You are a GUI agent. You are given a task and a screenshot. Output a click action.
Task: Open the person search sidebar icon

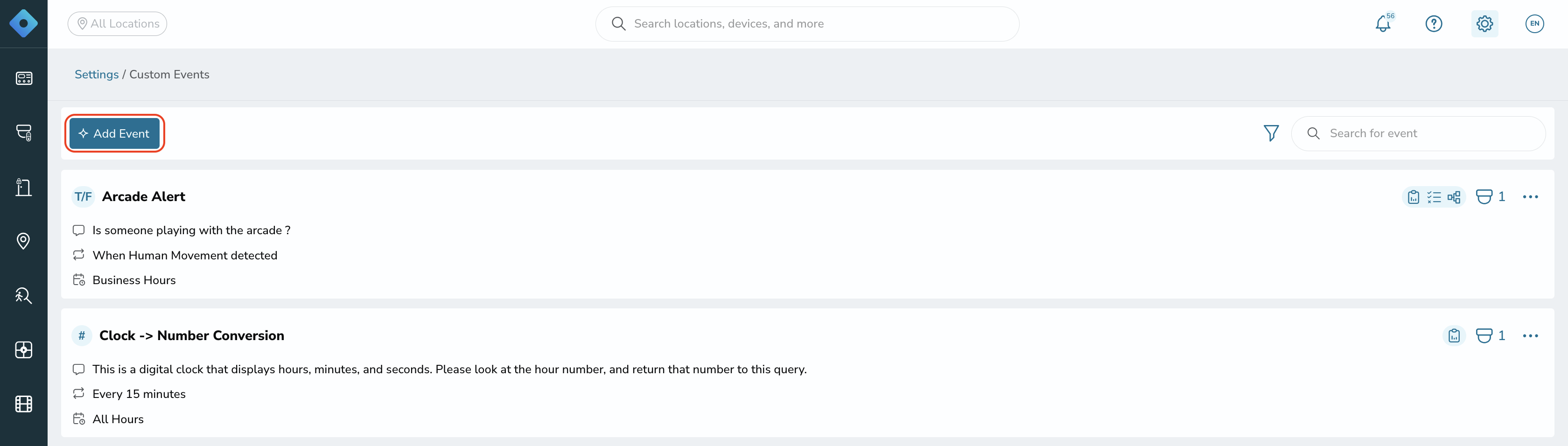pos(24,296)
